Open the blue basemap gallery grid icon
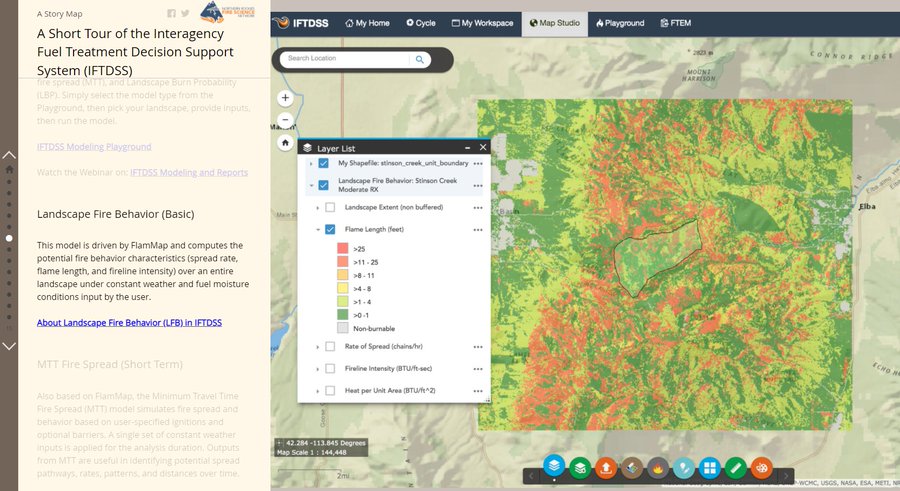This screenshot has height=491, width=900. [709, 468]
